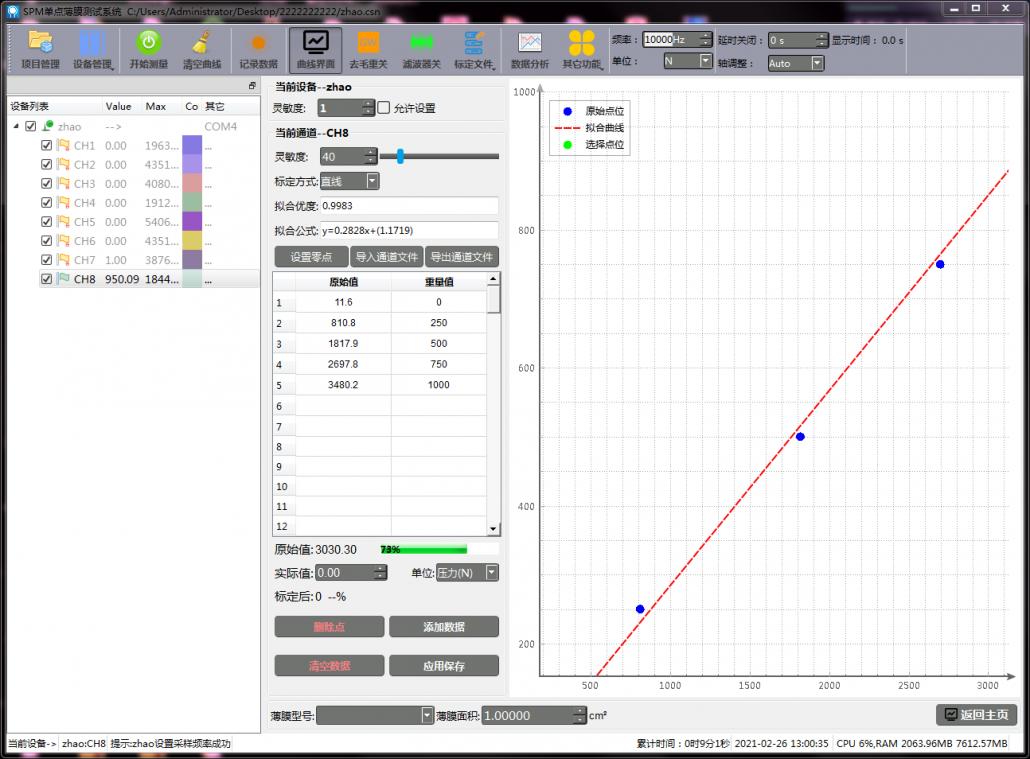Clear the curve using 清空曲线
Viewport: 1030px width, 759px height.
point(202,50)
